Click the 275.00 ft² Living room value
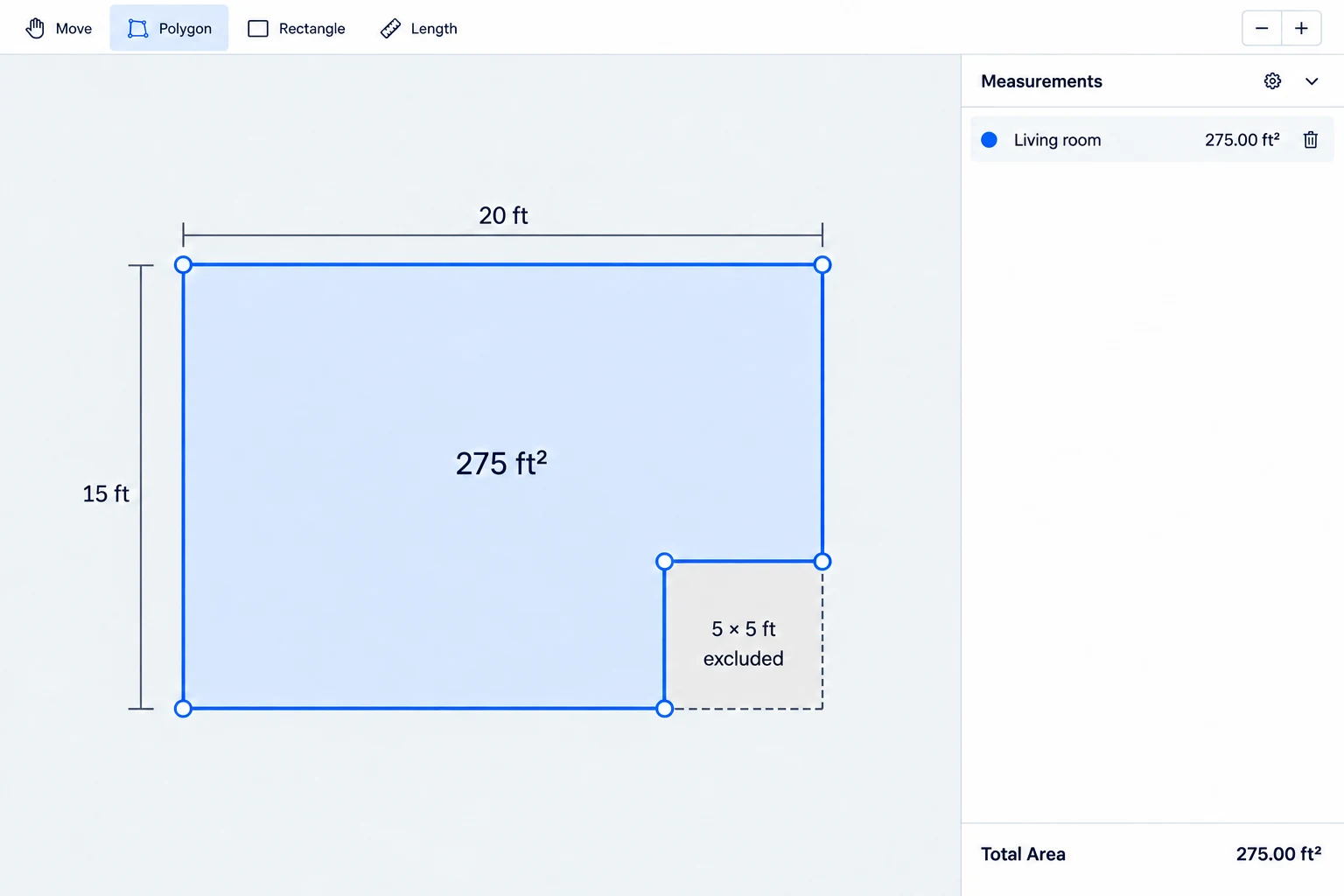Image resolution: width=1344 pixels, height=896 pixels. pos(1242,140)
